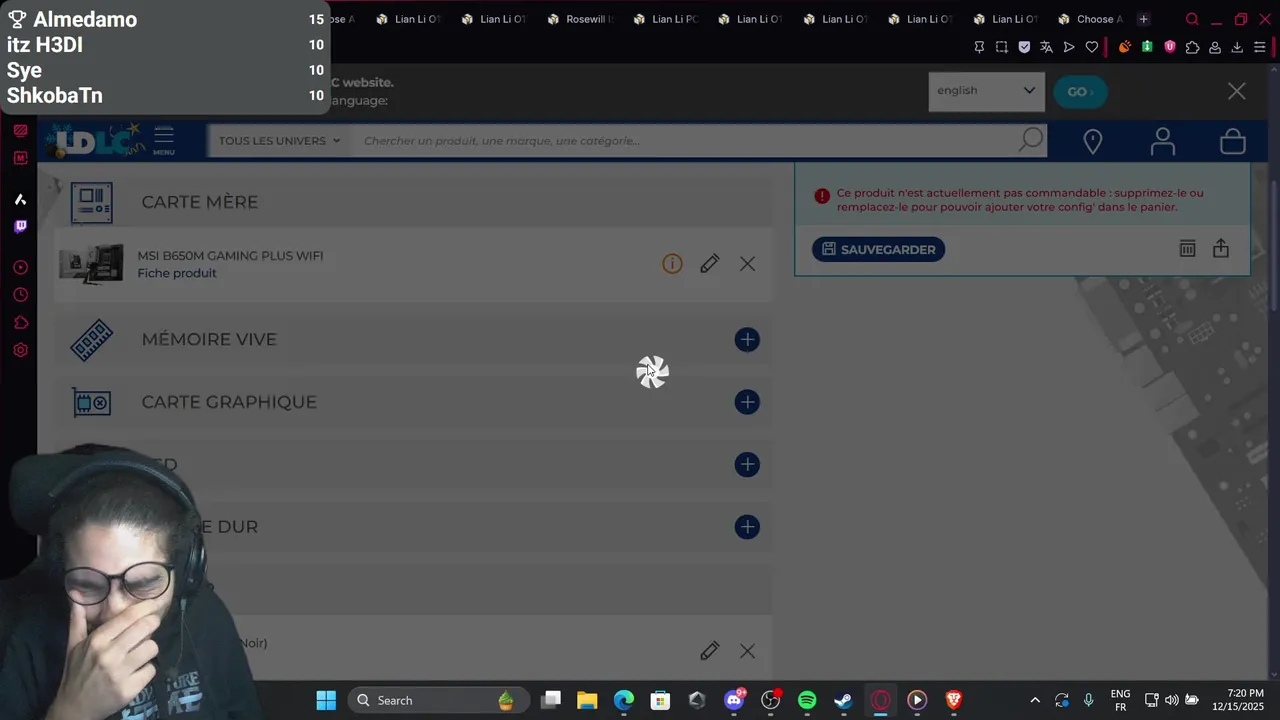This screenshot has height=720, width=1280.
Task: Open the store locator pin icon
Action: [x=1093, y=142]
